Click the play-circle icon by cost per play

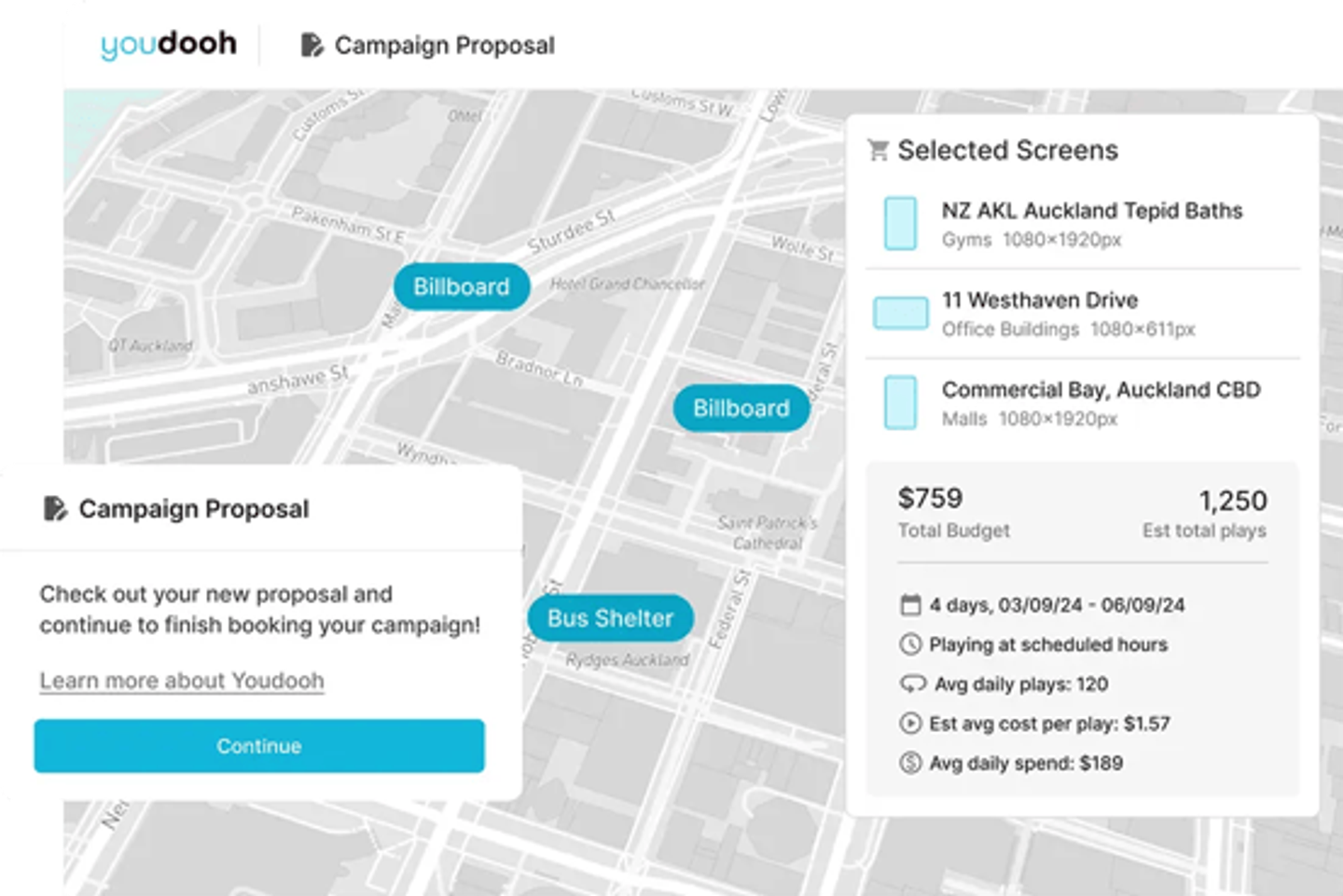click(x=910, y=724)
